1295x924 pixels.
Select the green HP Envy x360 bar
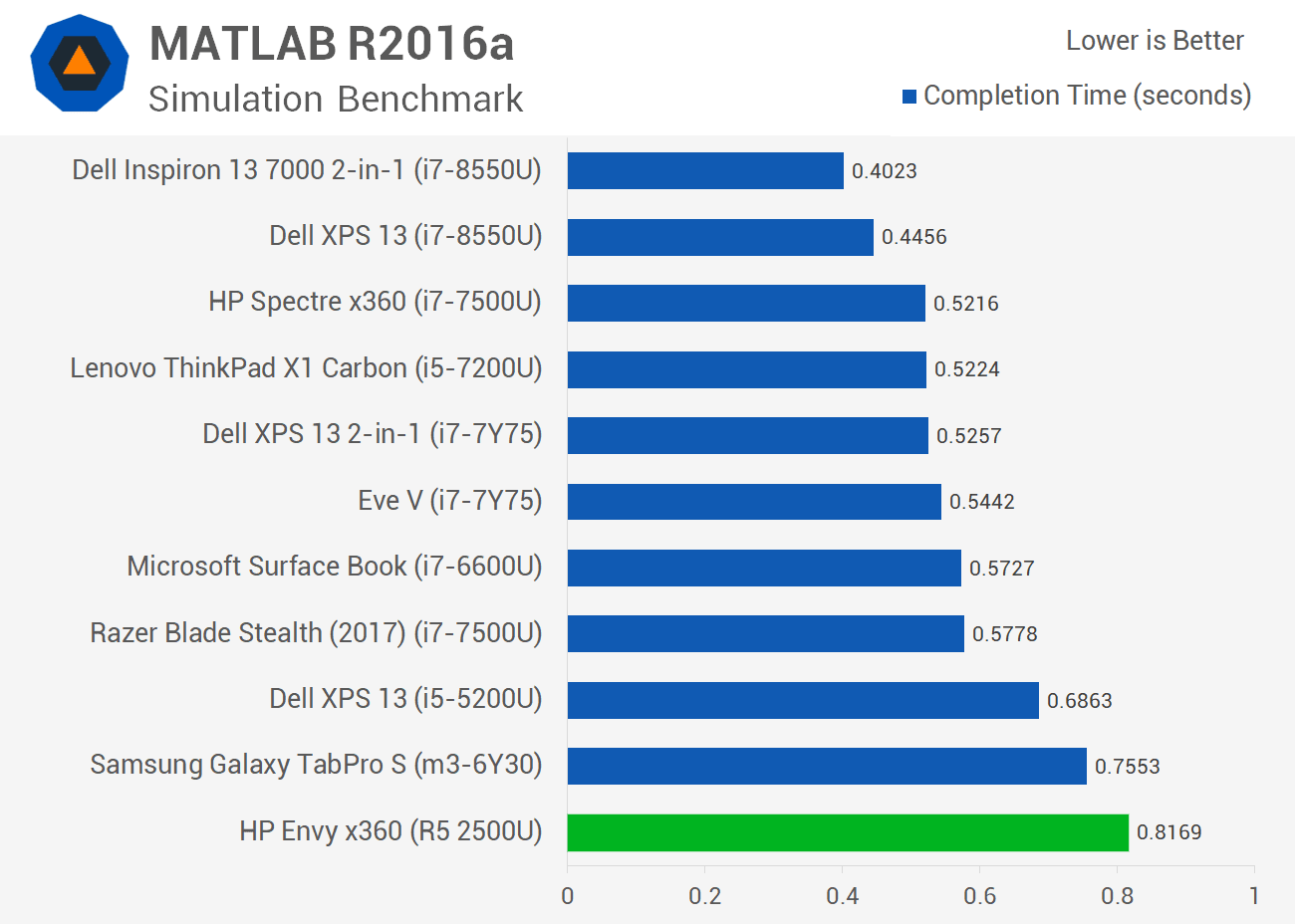click(848, 832)
